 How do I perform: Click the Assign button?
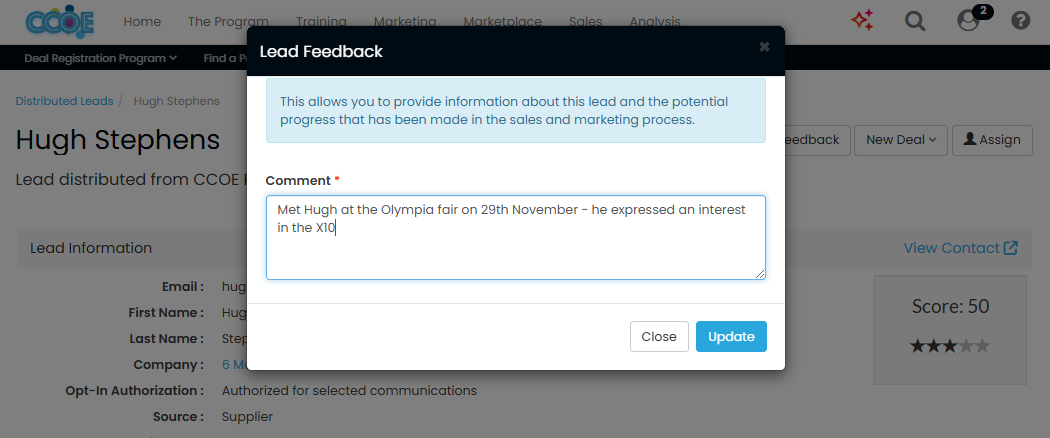pos(992,140)
